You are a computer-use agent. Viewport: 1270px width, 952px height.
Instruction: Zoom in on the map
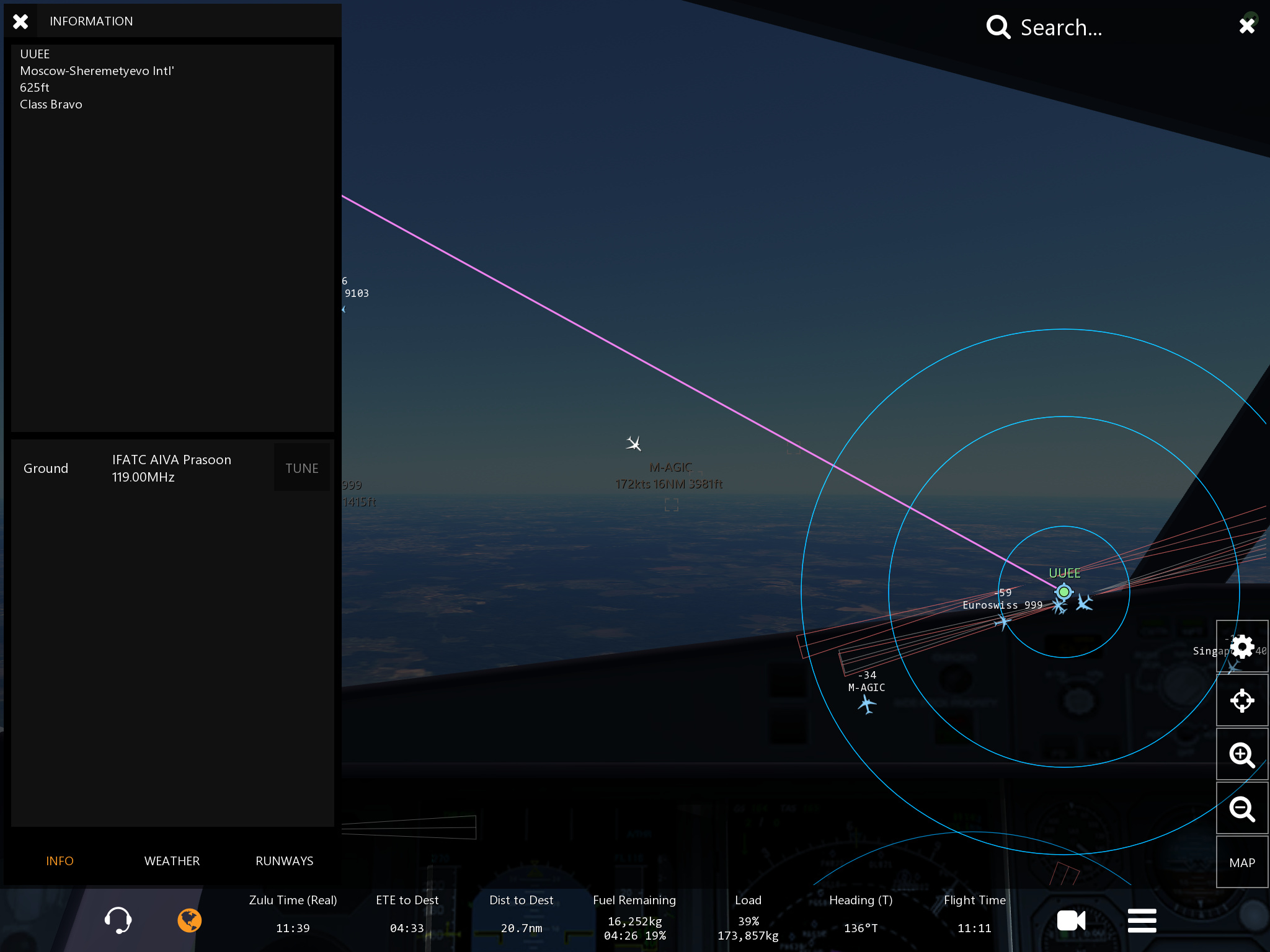[x=1242, y=754]
